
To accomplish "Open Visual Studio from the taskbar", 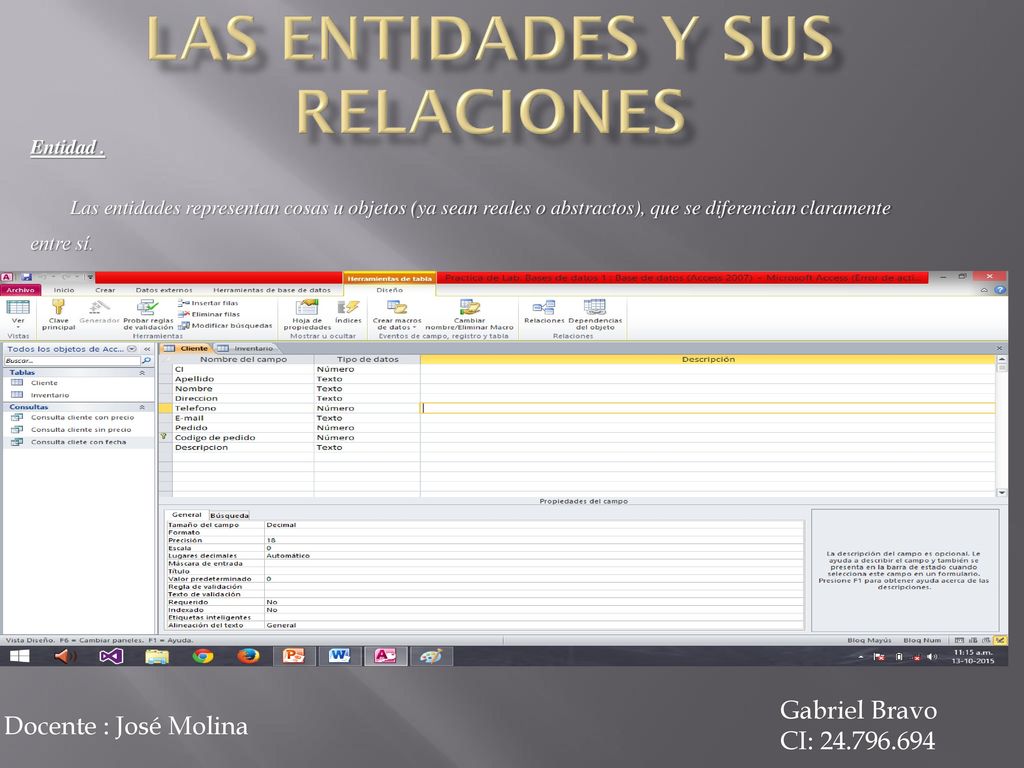I will [111, 656].
